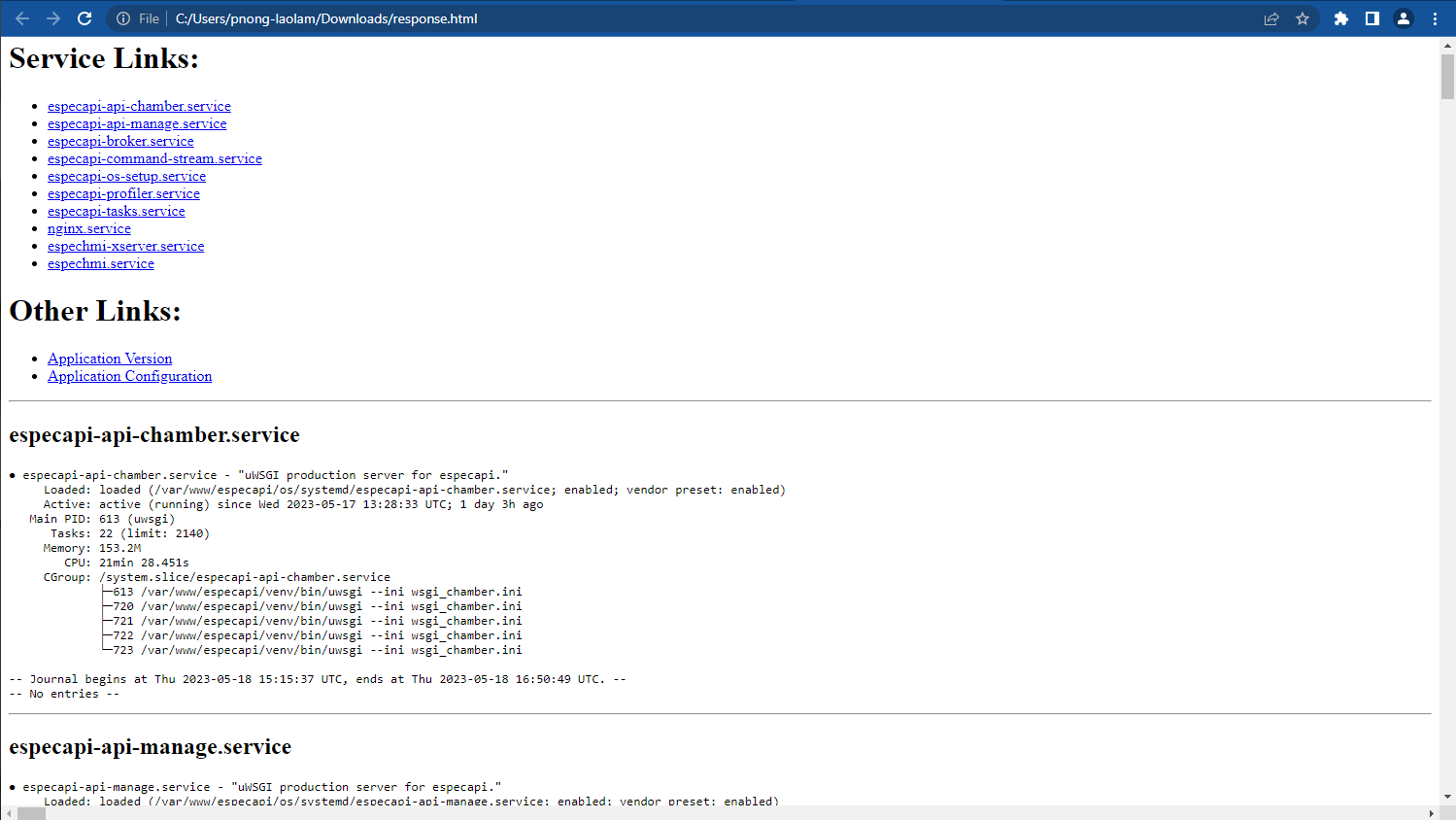Click the 'Tasks: 22 (limit: 2140)' line

point(130,533)
